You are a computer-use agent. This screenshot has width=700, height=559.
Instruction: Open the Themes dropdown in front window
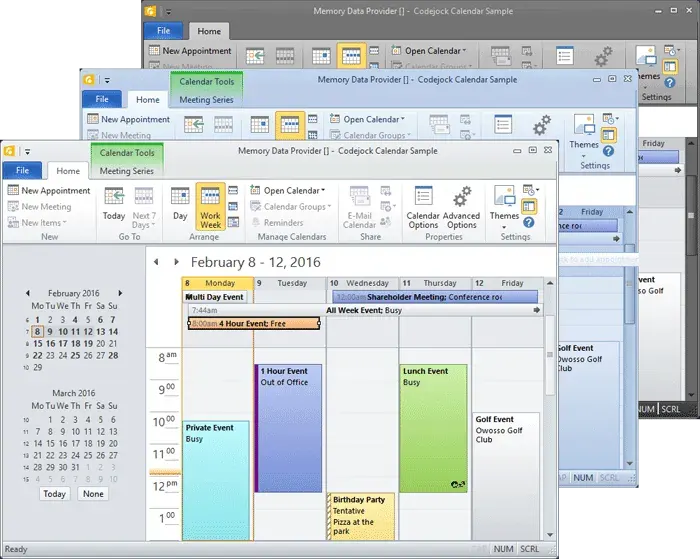point(504,207)
